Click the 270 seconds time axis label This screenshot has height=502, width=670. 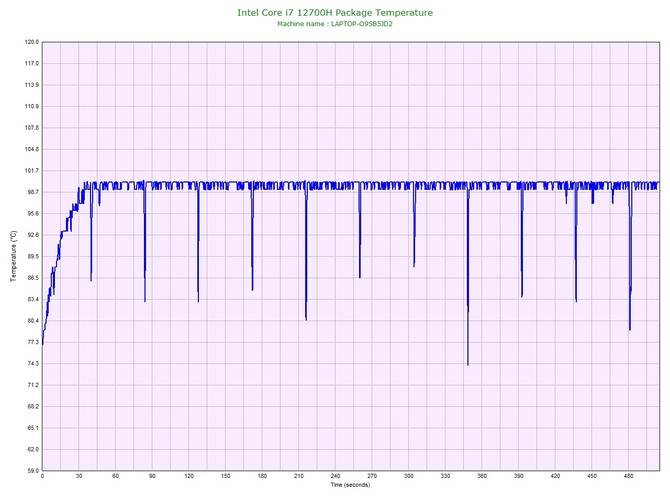(x=372, y=476)
